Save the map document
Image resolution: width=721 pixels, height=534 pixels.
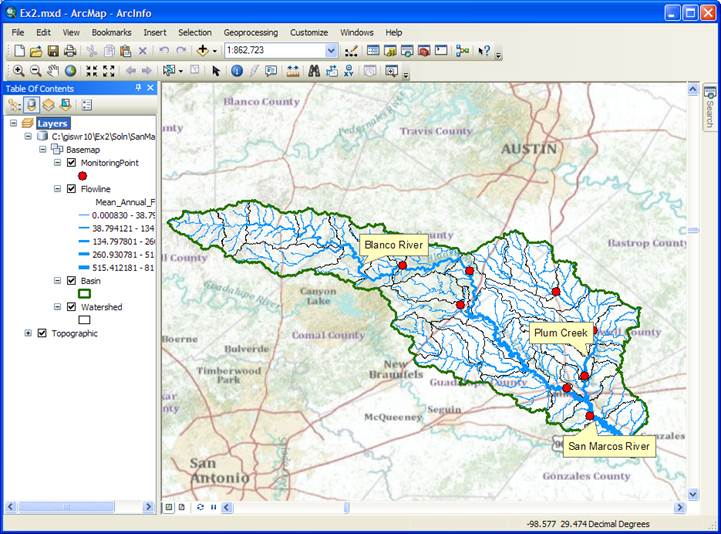click(52, 50)
